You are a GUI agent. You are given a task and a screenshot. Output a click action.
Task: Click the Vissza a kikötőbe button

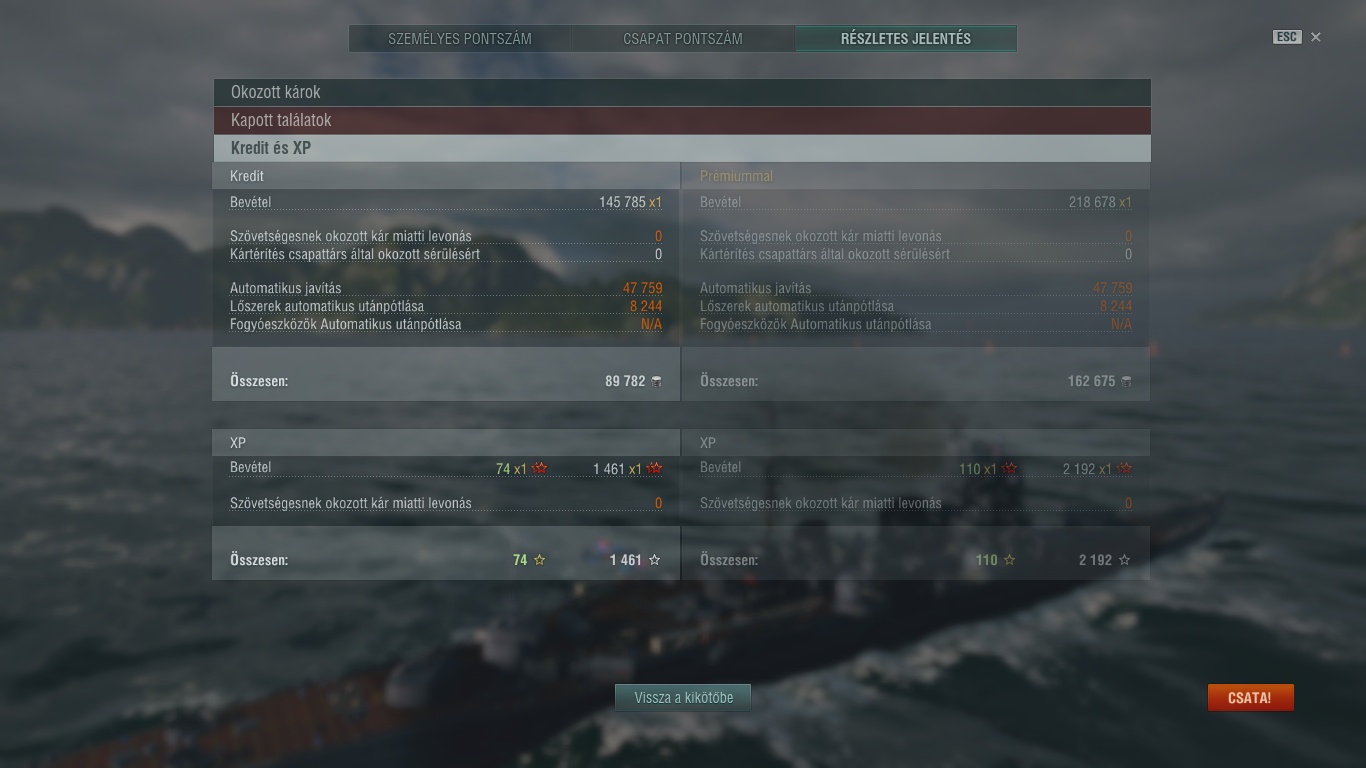click(x=683, y=698)
